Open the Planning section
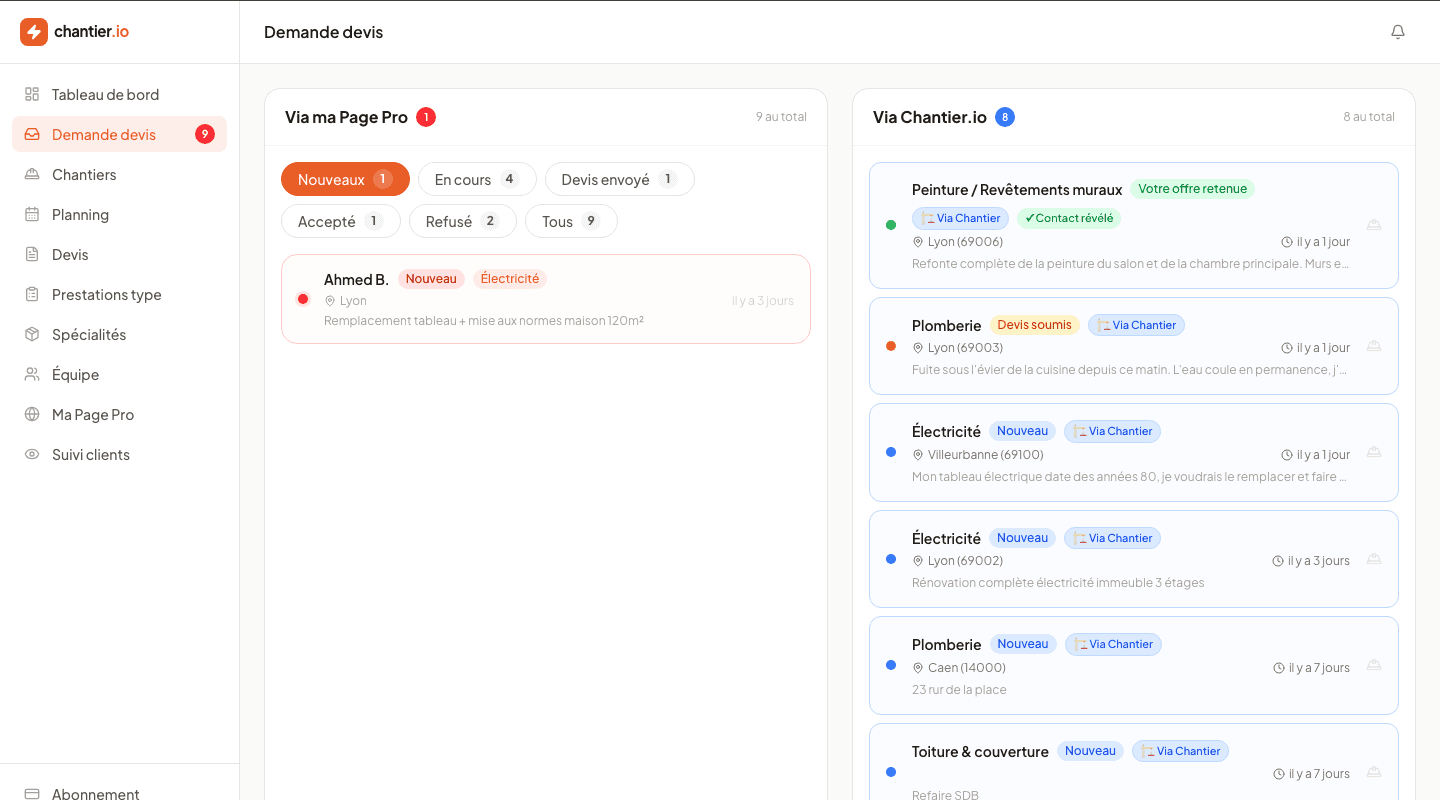The width and height of the screenshot is (1440, 800). point(120,214)
